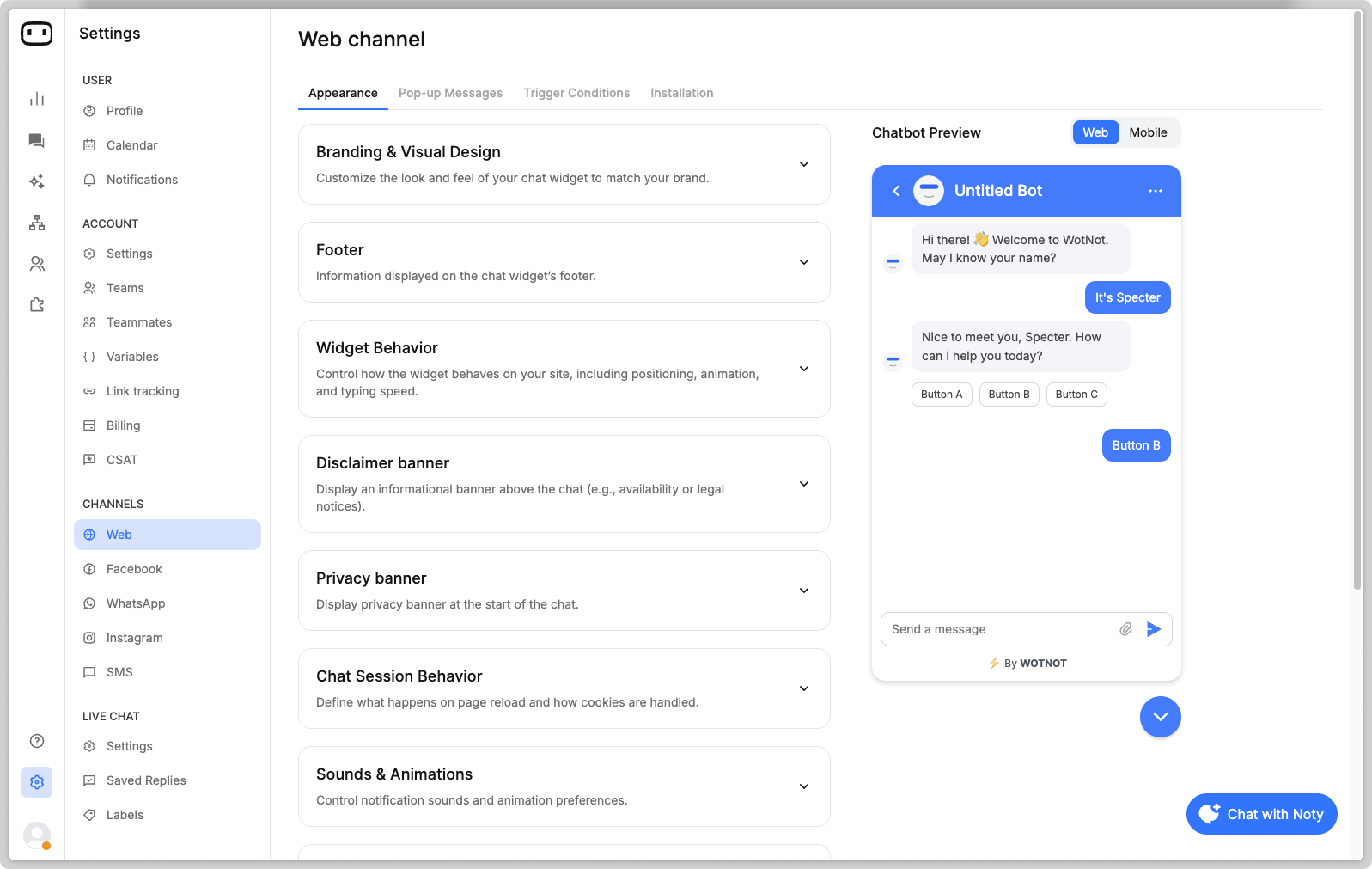This screenshot has height=869, width=1372.
Task: Switch to the Pop-up Messages tab
Action: tap(450, 93)
